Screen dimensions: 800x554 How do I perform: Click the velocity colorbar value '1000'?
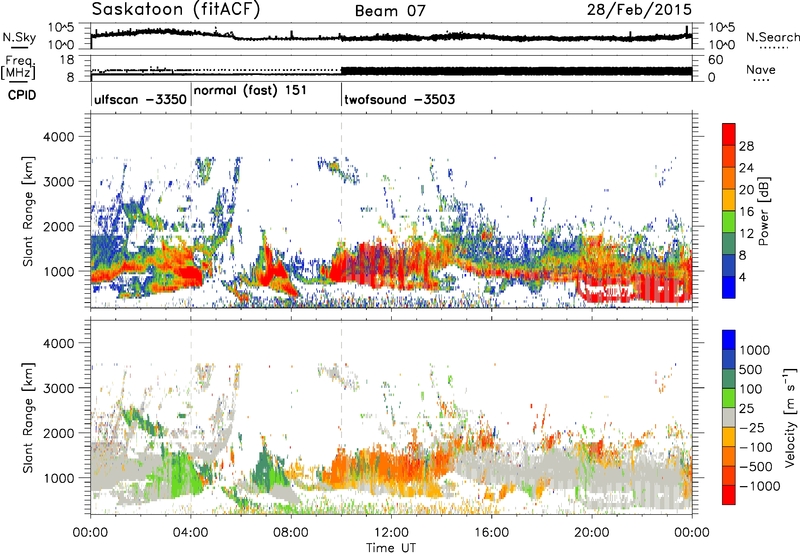pos(755,350)
